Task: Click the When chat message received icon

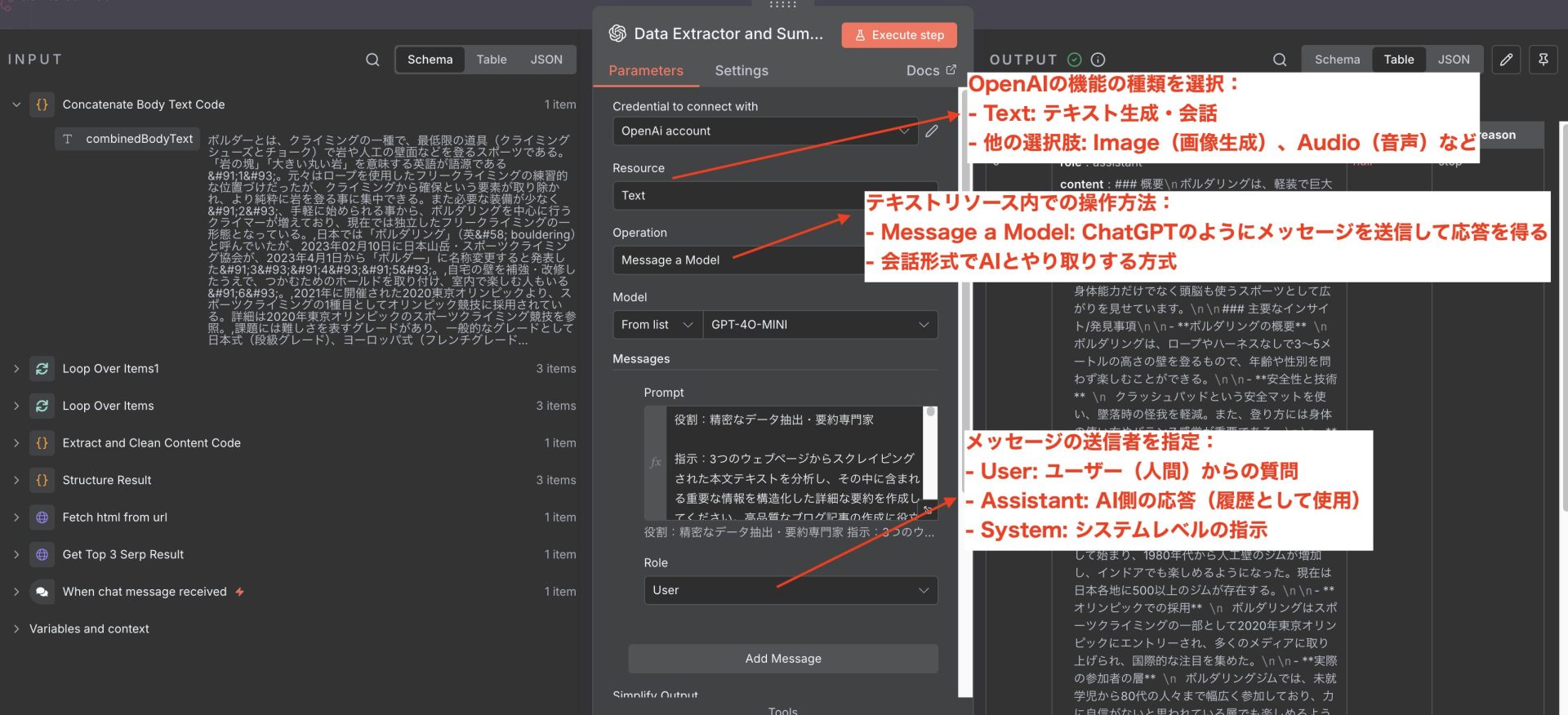Action: (x=42, y=592)
